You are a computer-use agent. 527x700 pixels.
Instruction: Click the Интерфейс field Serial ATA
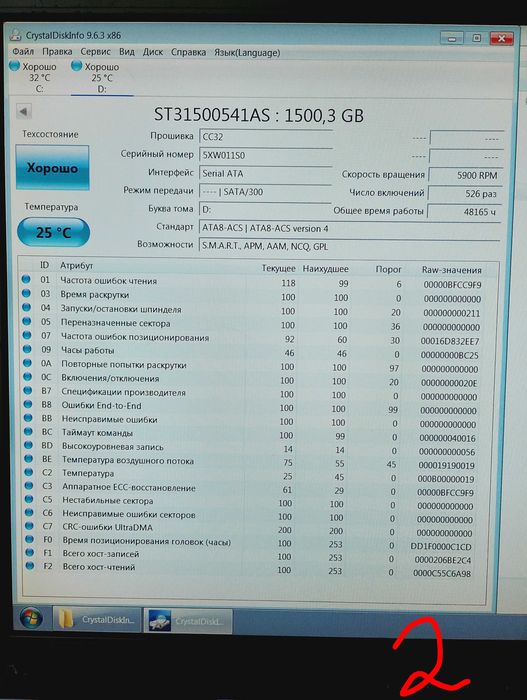(265, 174)
